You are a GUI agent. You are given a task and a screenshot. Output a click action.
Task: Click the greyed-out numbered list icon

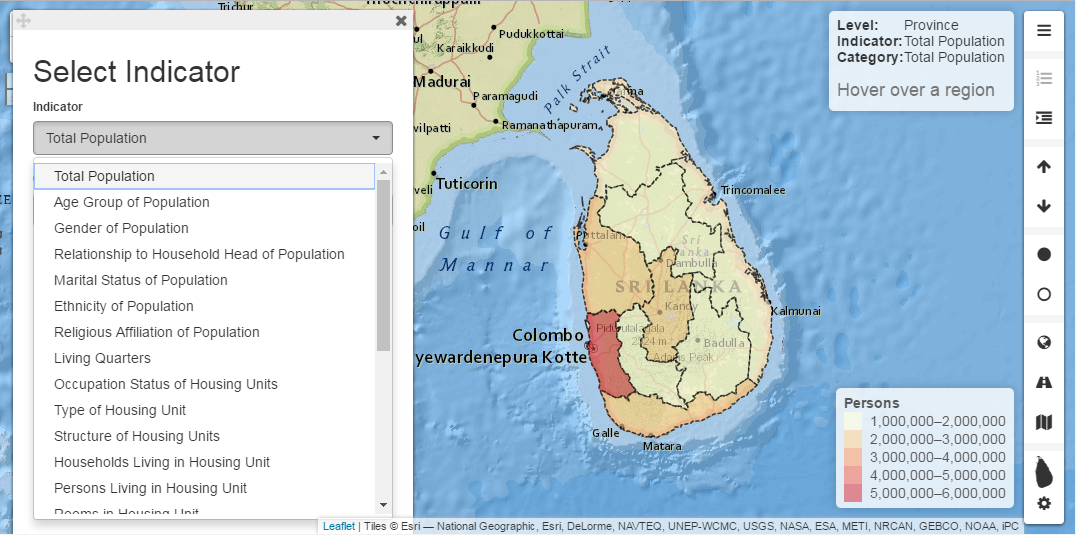(1044, 78)
